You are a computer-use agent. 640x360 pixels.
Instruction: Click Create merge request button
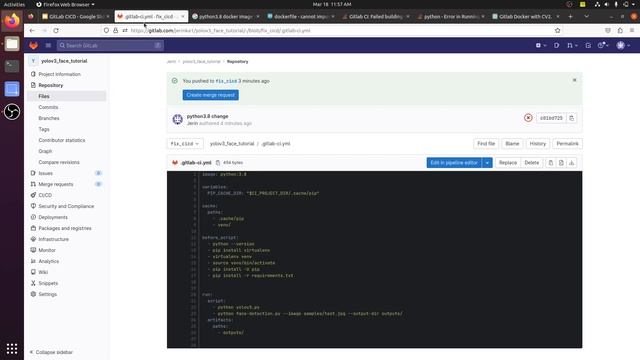211,95
